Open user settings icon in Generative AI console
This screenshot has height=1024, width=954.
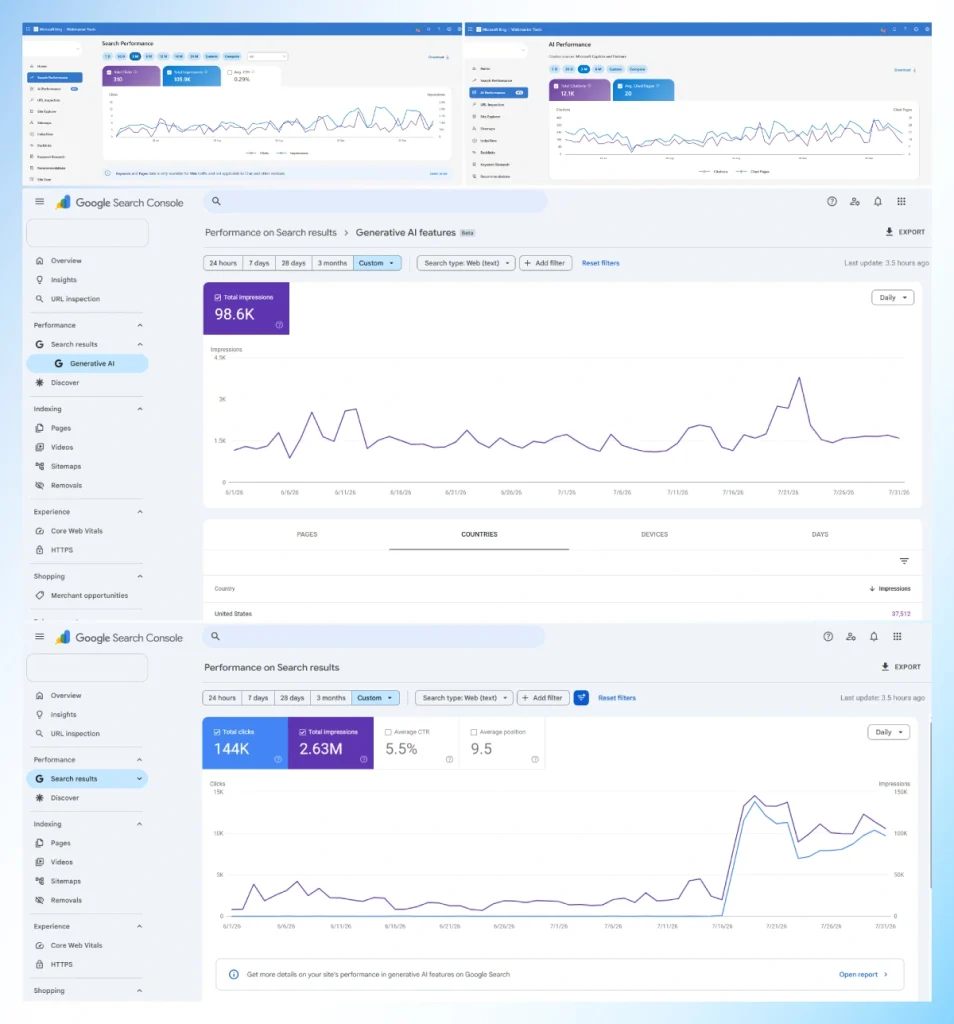pos(854,202)
